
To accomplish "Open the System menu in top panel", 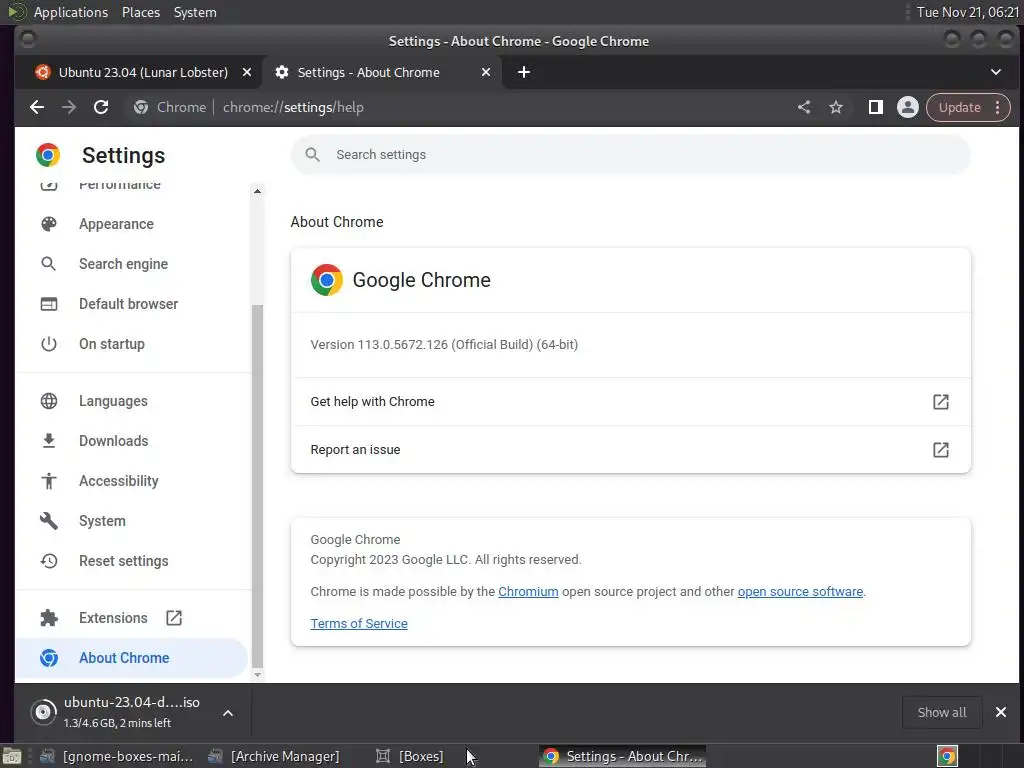I will click(x=195, y=12).
